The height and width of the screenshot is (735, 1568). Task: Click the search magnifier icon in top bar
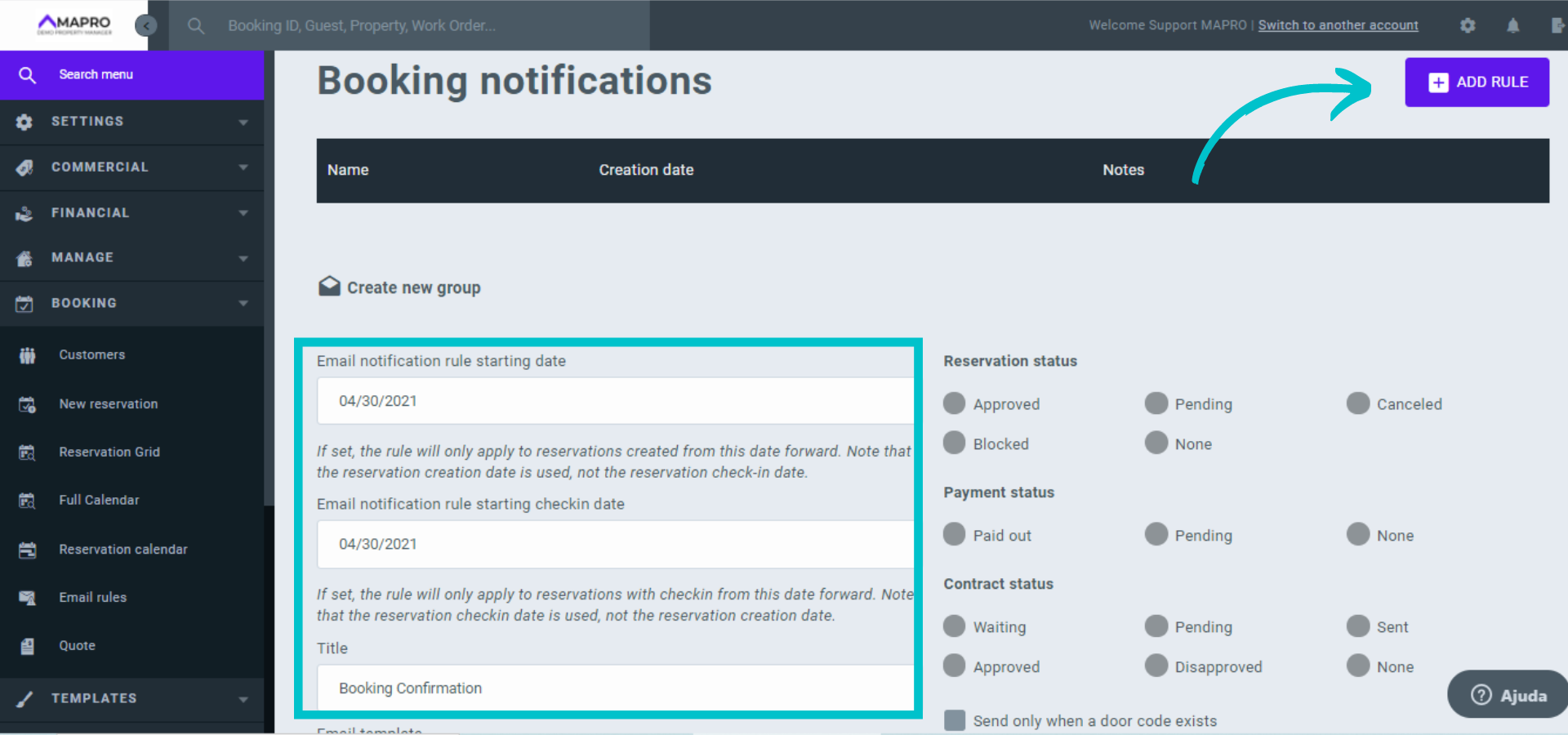click(x=196, y=25)
